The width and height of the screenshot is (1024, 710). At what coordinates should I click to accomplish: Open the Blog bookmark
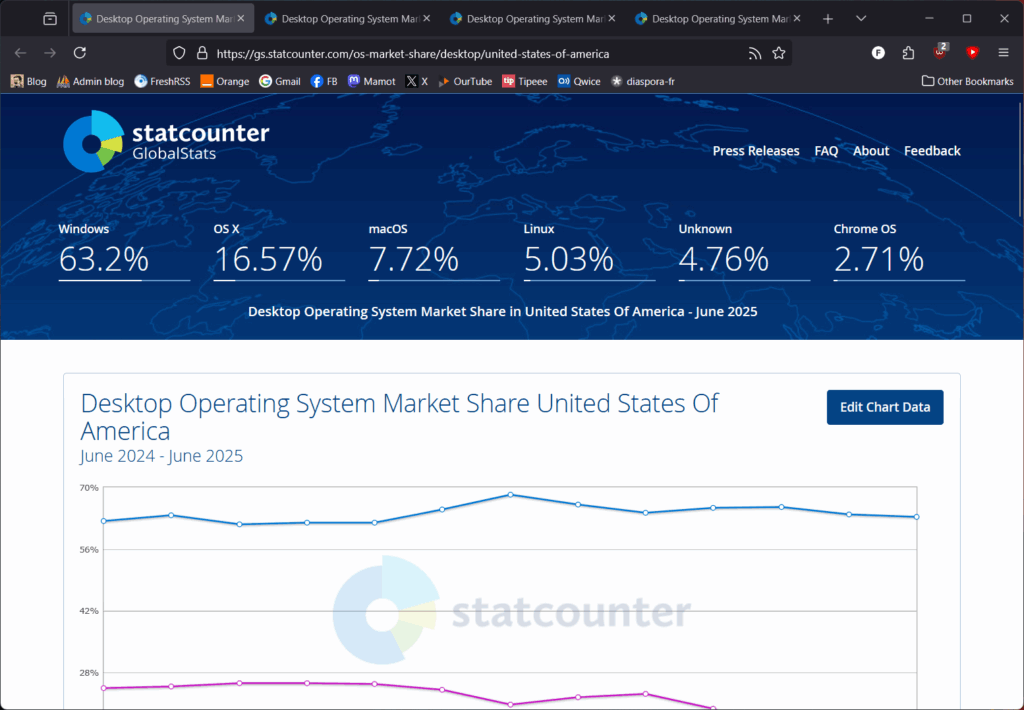pos(29,82)
